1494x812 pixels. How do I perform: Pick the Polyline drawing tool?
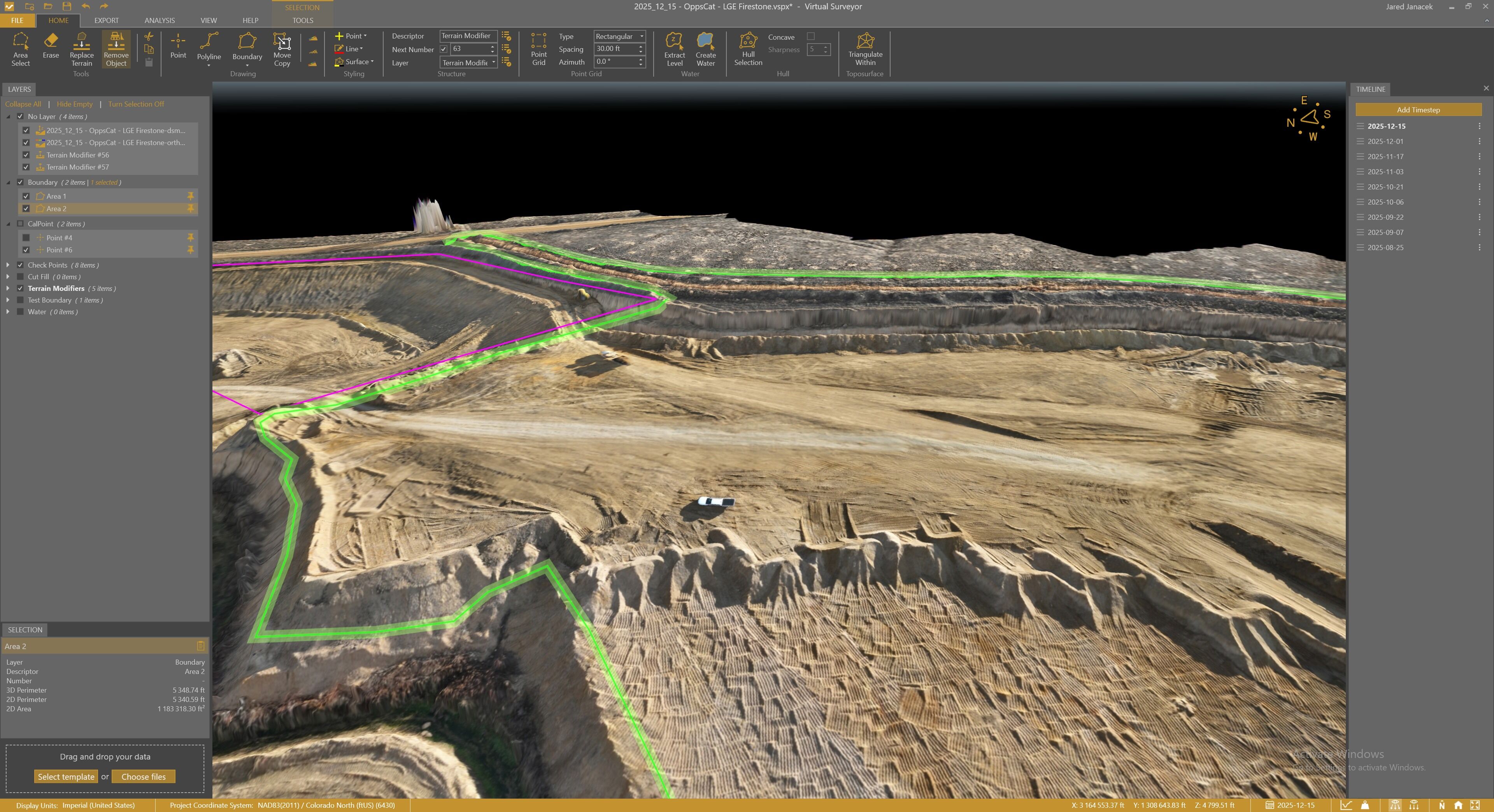coord(209,49)
